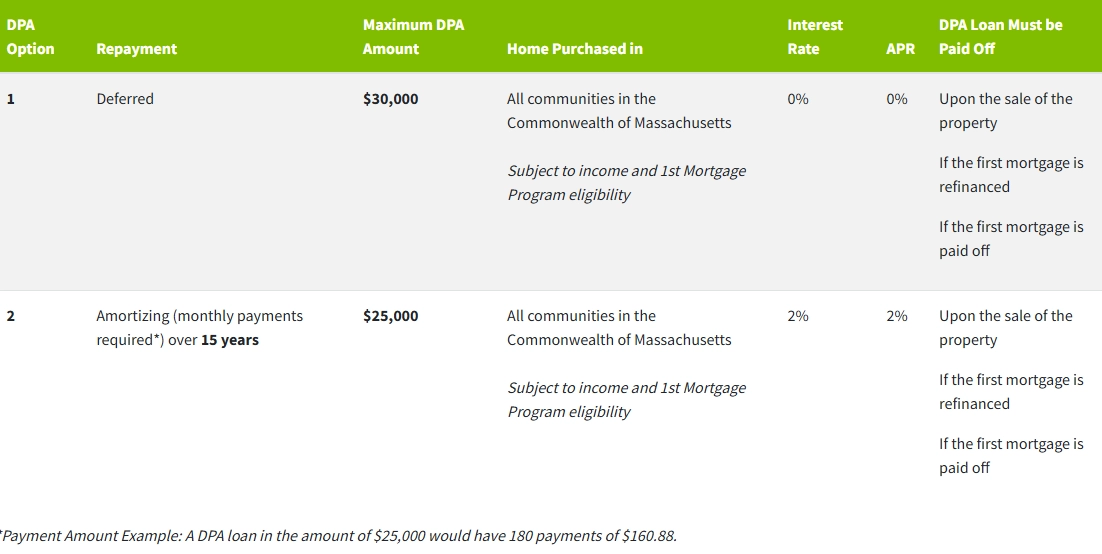
Task: Select the "Home Purchased in" header
Action: (574, 48)
